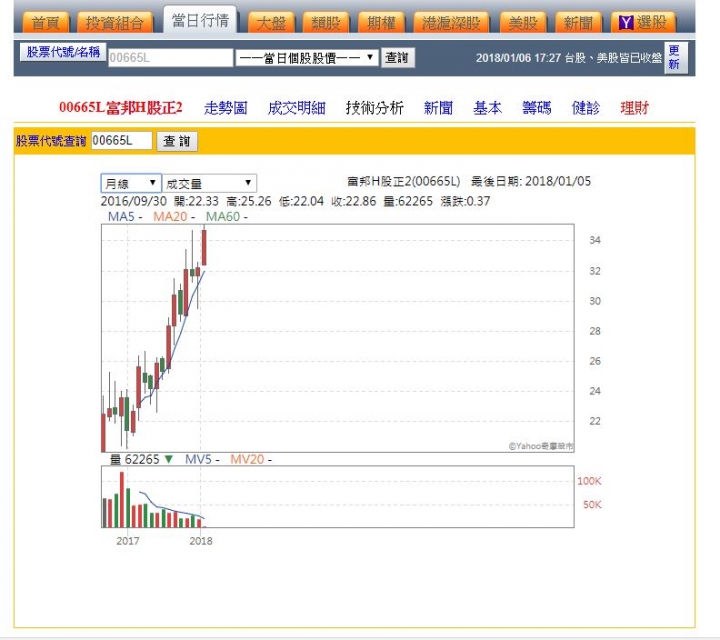
Task: Switch to the 美股 tab
Action: tap(523, 22)
